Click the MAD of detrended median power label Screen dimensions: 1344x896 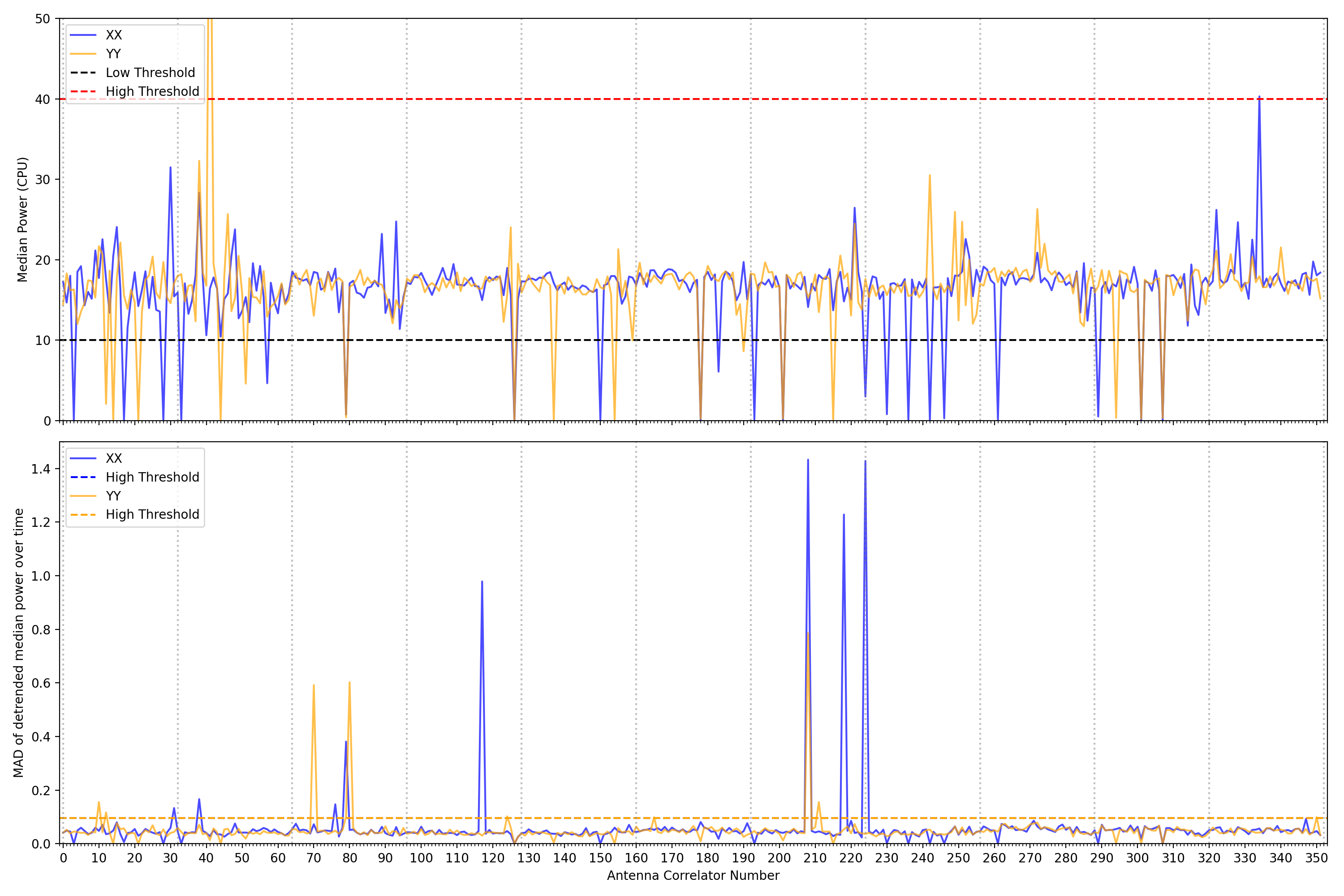pyautogui.click(x=18, y=643)
